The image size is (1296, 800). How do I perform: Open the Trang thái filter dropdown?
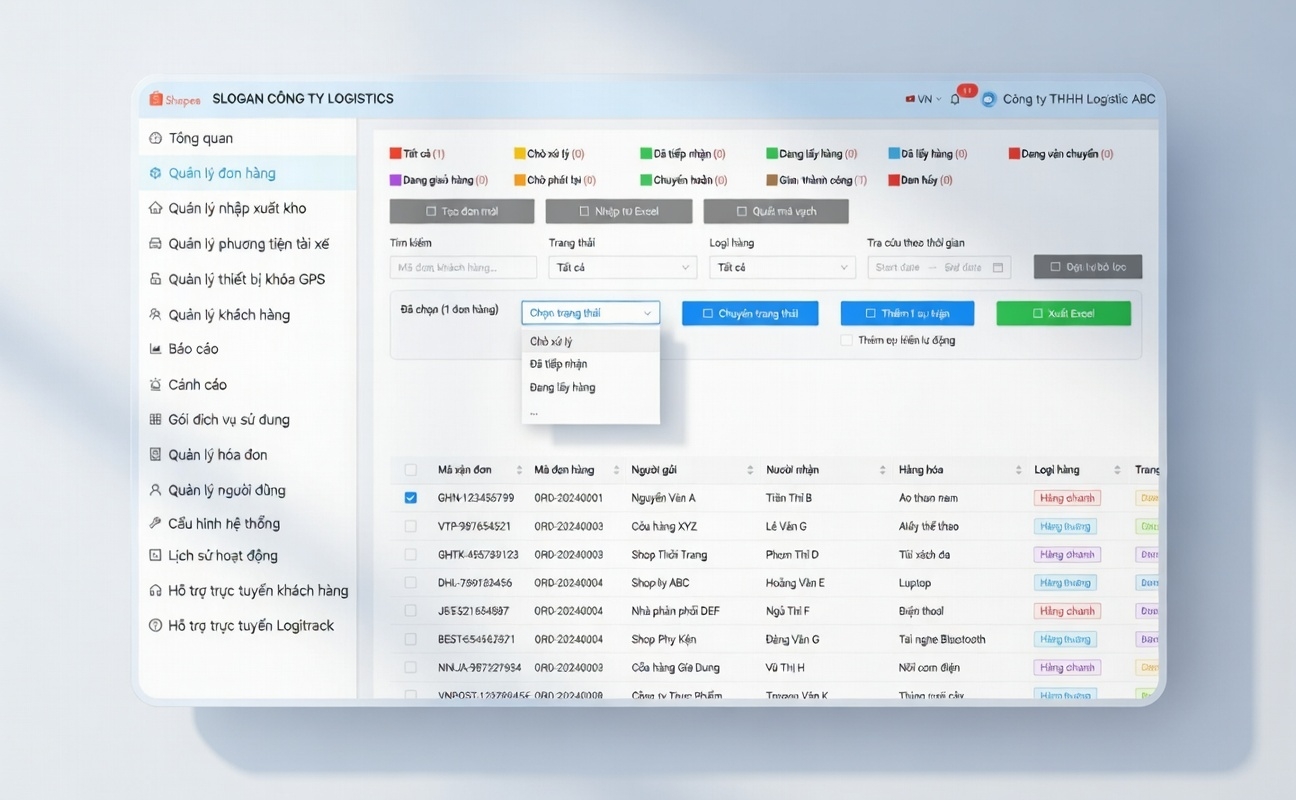[622, 267]
